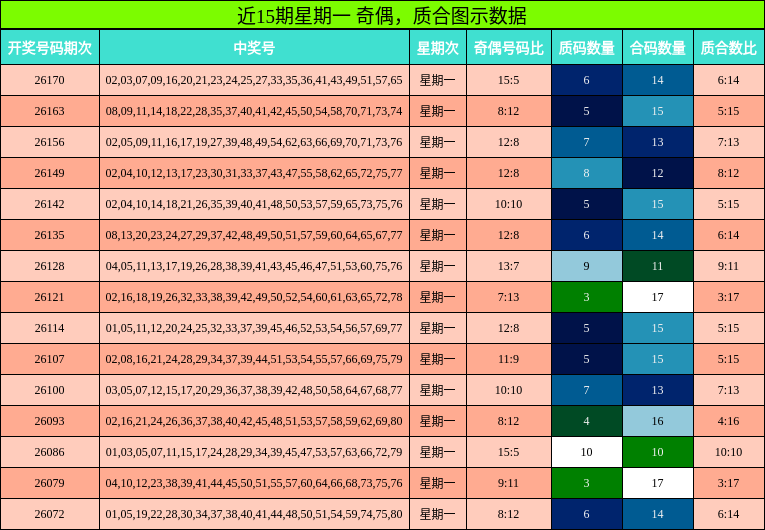
Task: Click the 中奖号 column header
Action: [x=254, y=48]
